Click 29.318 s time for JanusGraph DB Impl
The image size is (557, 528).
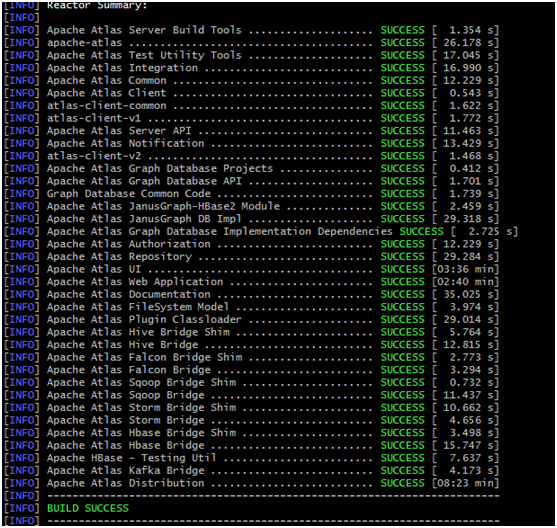click(465, 219)
